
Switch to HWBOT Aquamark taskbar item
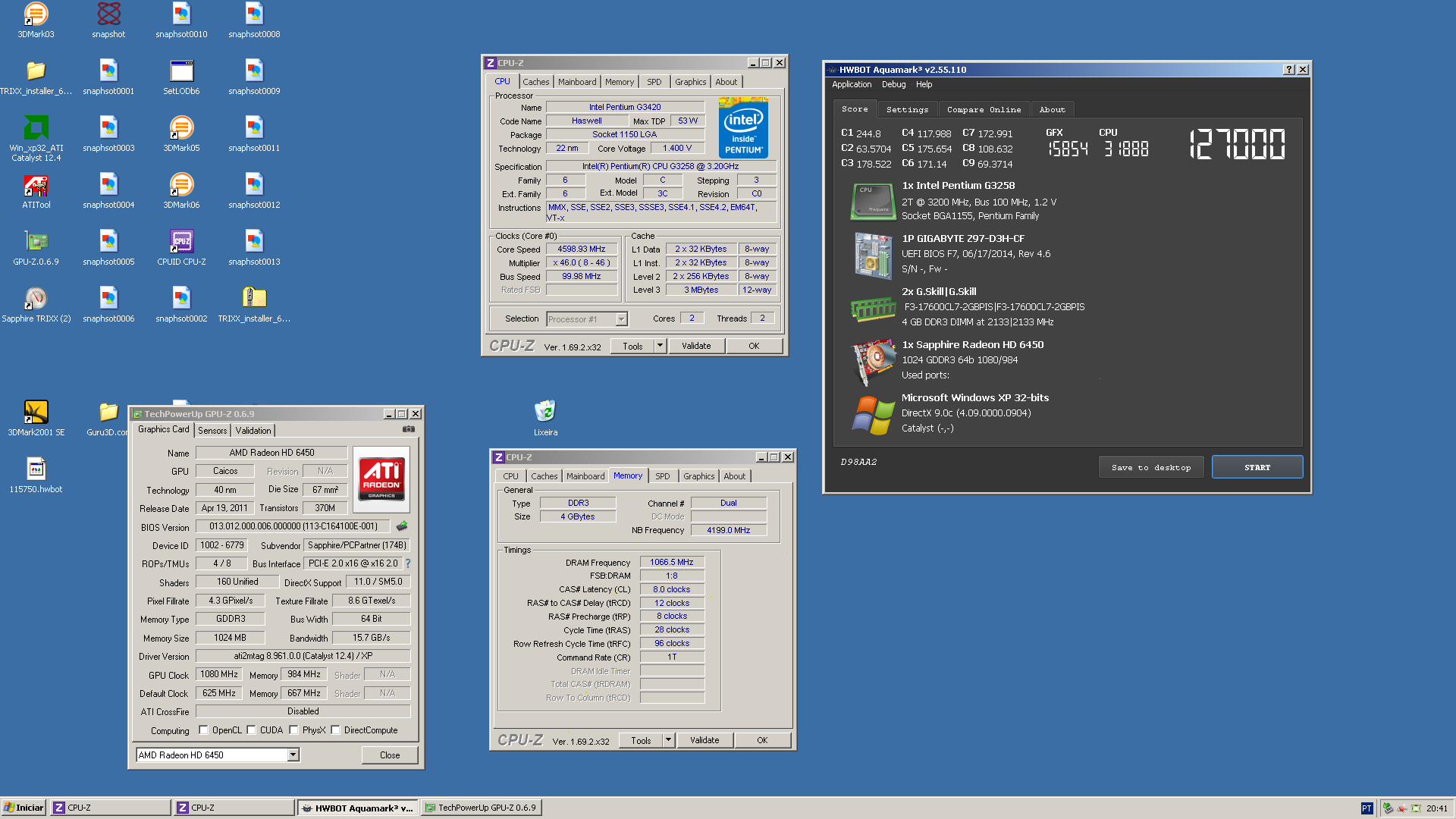(357, 808)
